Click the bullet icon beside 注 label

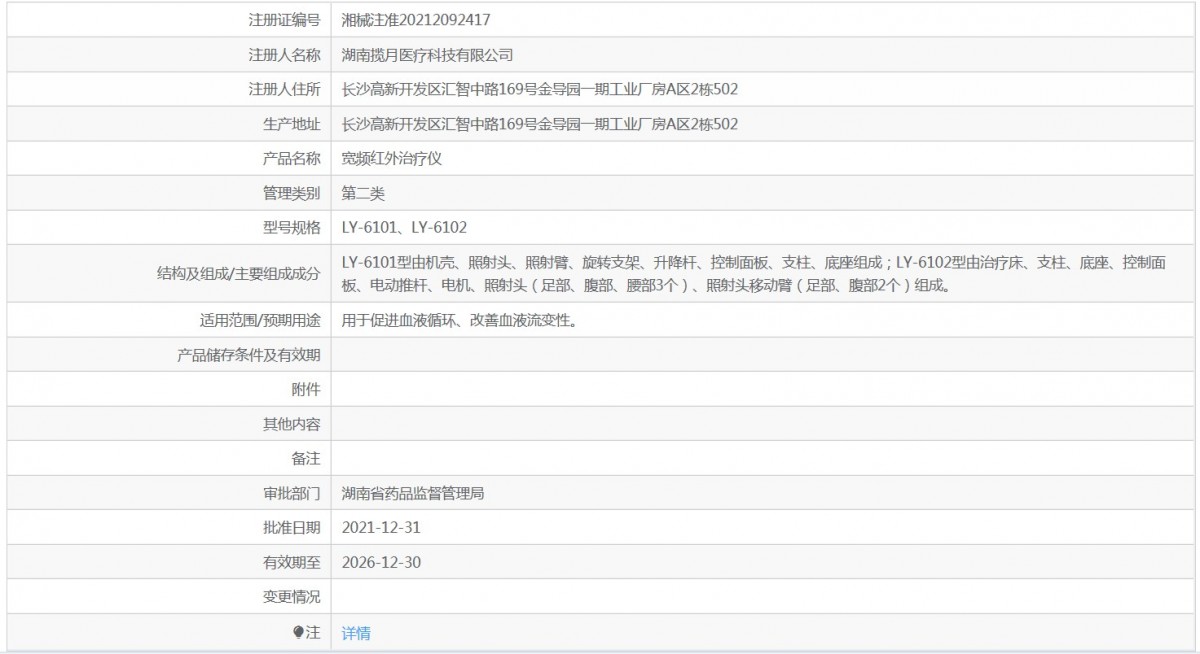point(298,632)
